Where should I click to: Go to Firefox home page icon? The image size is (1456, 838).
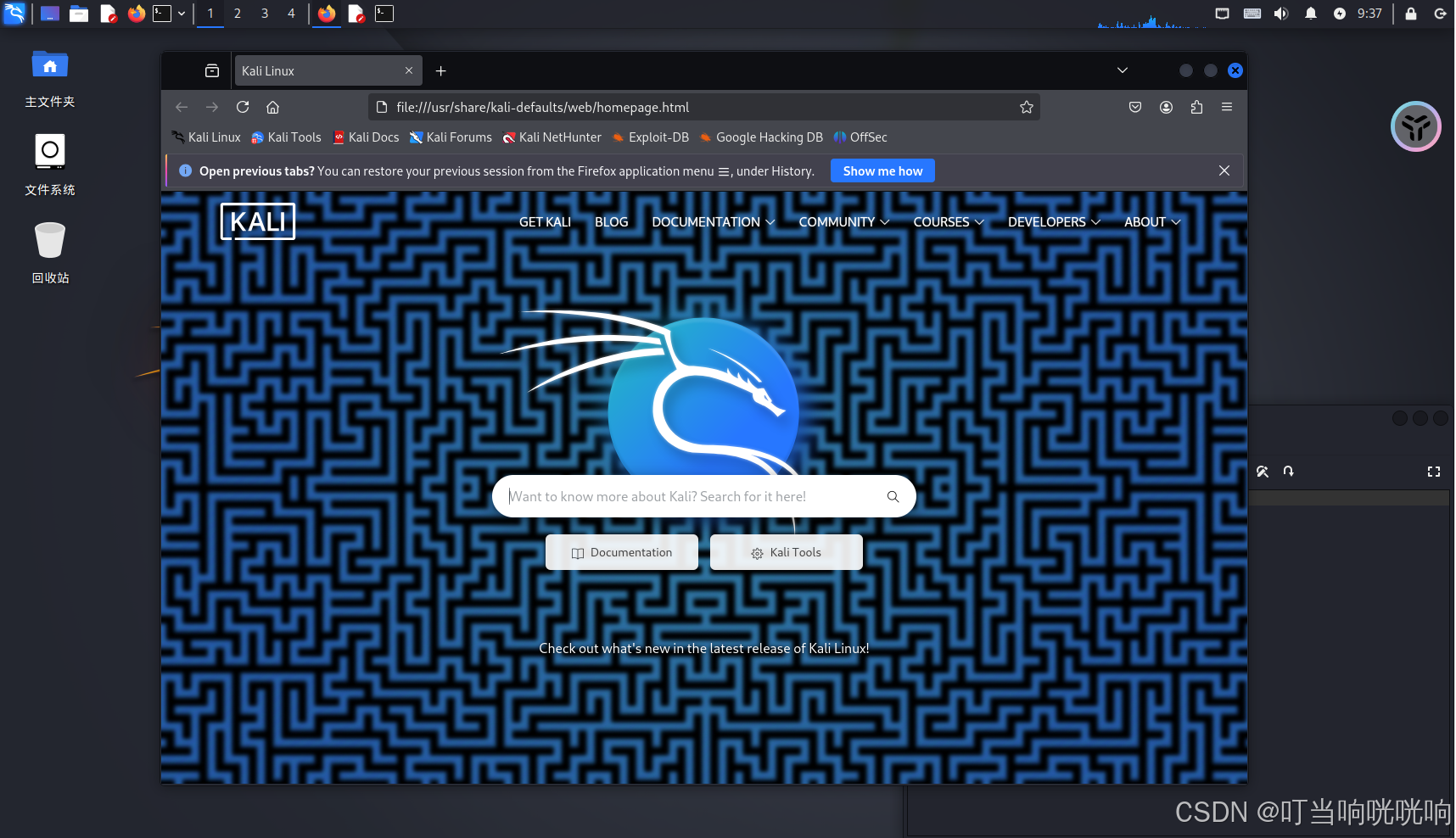tap(273, 107)
